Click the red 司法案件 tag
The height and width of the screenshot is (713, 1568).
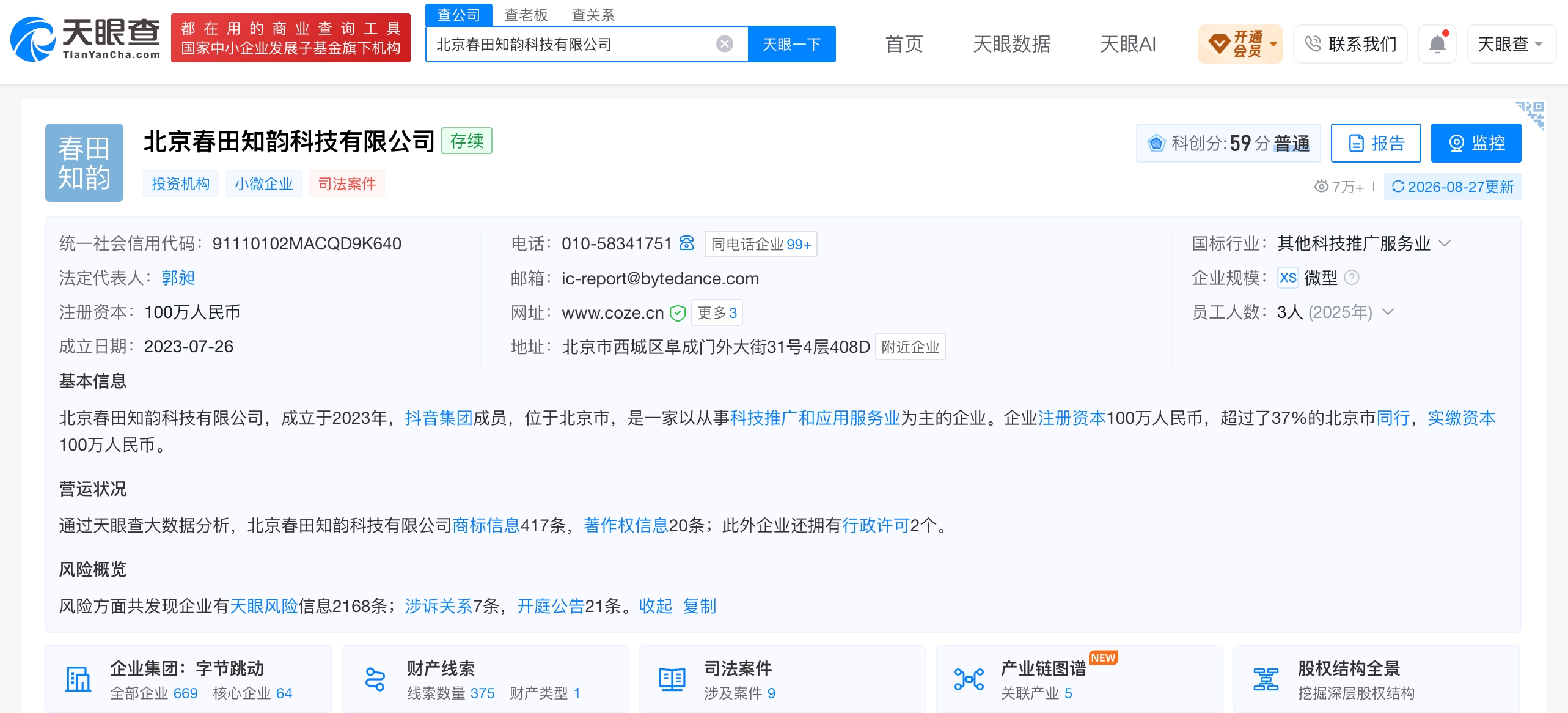coord(347,183)
